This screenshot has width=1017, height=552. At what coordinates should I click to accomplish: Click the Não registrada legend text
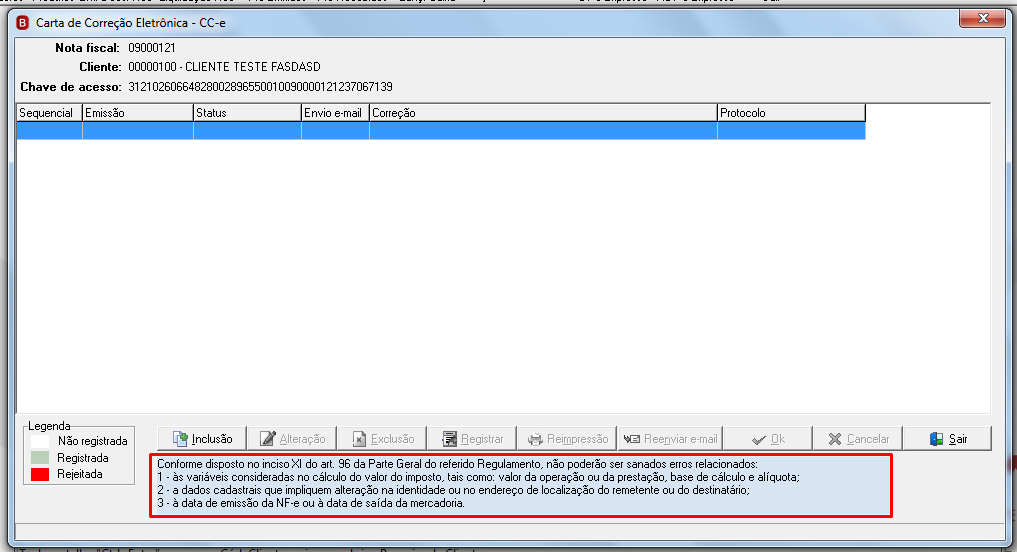pos(92,441)
